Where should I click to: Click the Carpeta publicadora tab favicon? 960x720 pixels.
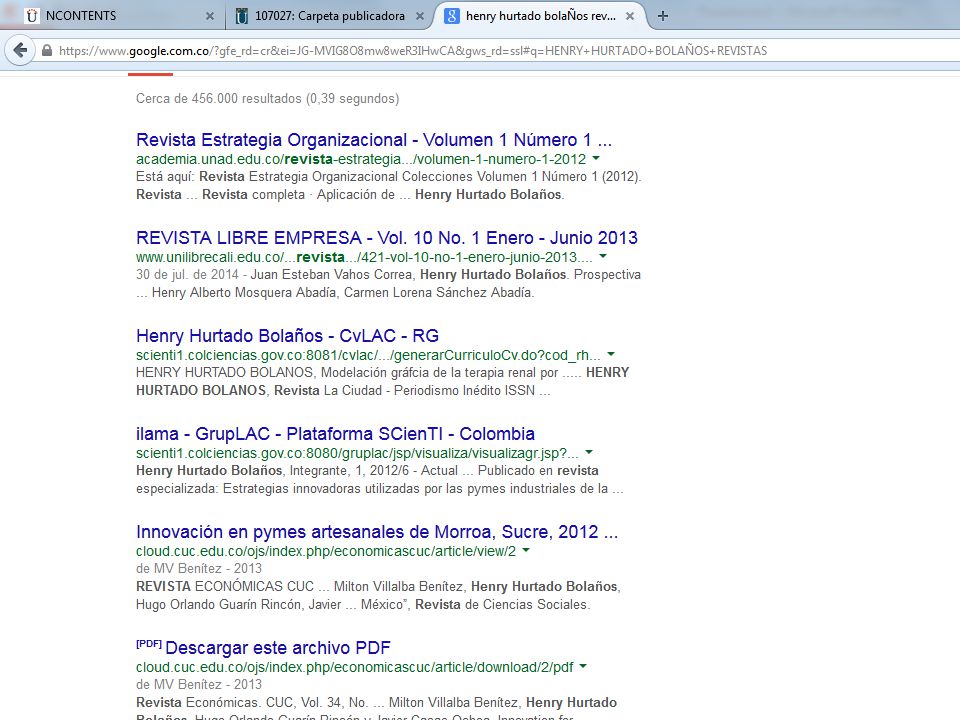coord(242,16)
